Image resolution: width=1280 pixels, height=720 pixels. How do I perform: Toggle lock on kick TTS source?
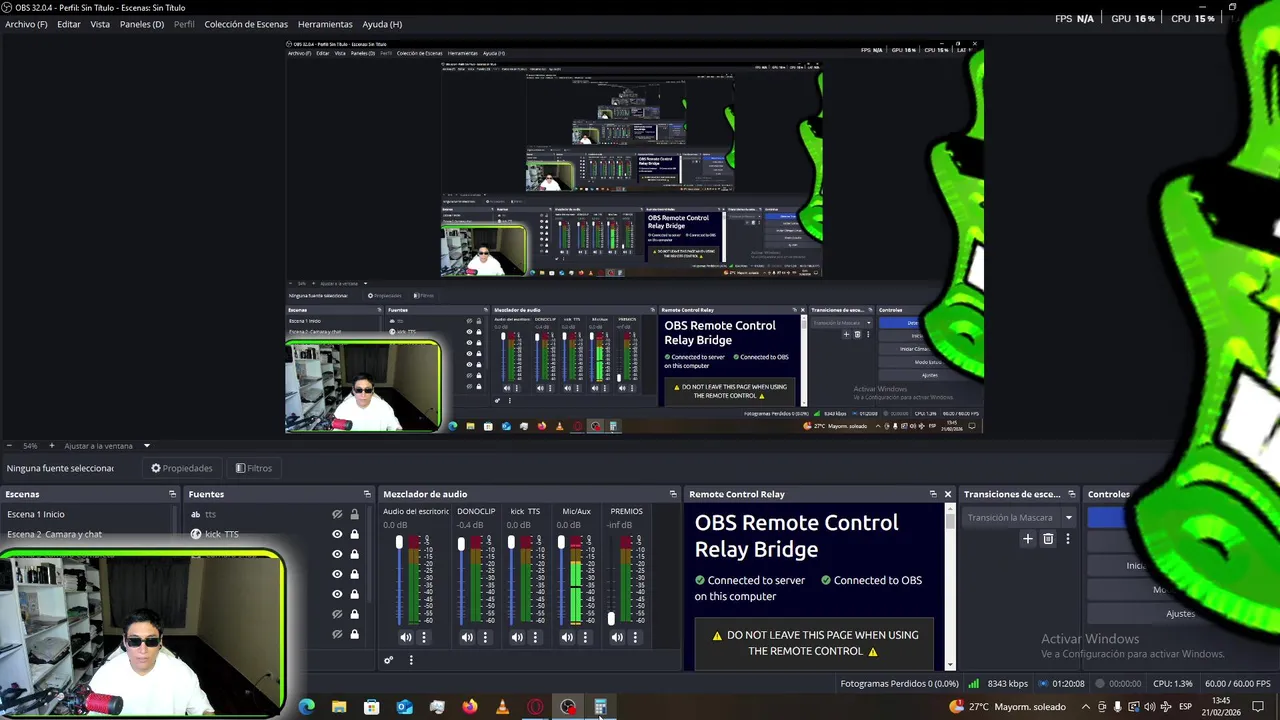coord(354,534)
